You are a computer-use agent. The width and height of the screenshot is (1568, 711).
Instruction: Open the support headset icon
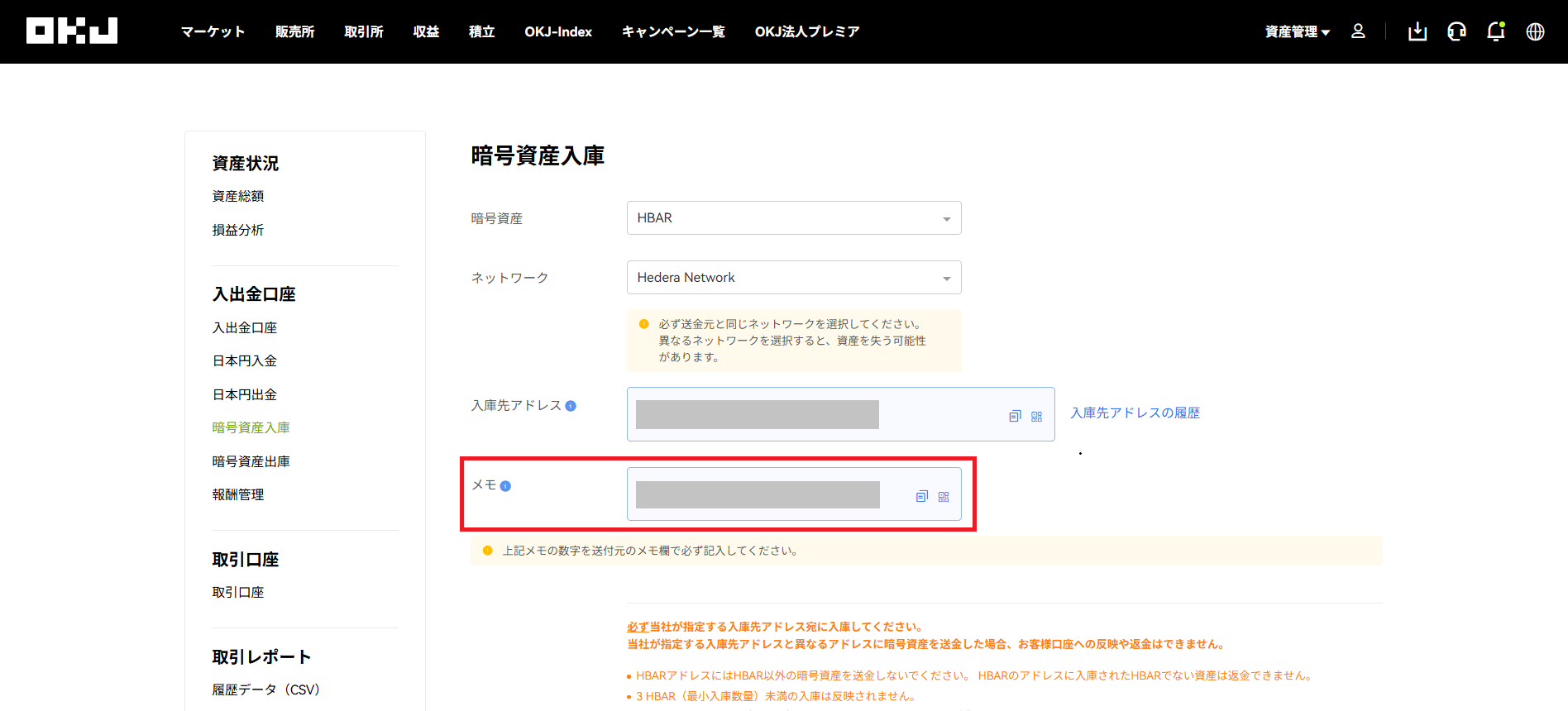tap(1456, 31)
